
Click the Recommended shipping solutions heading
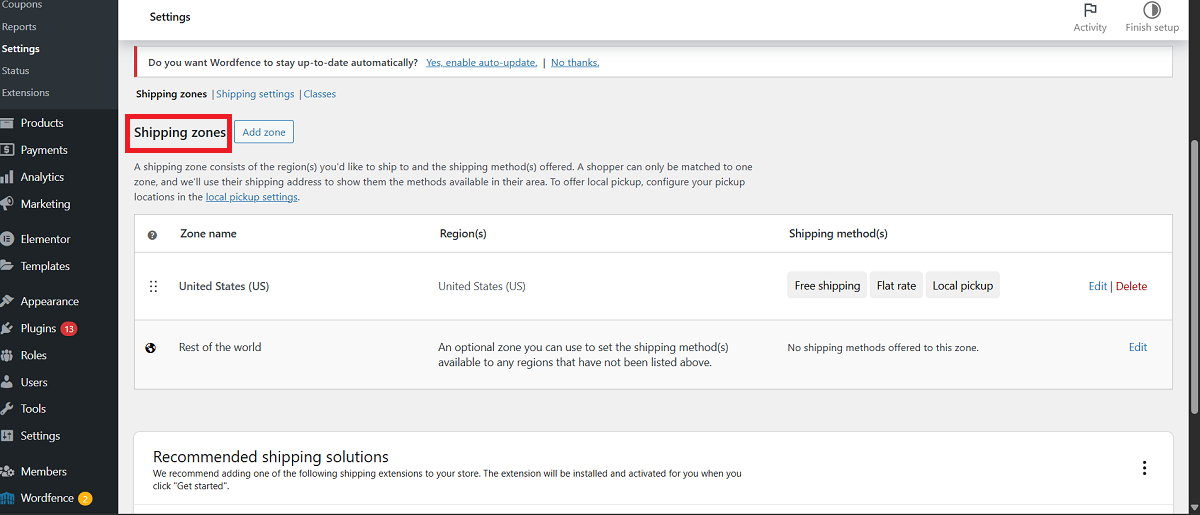click(x=271, y=457)
